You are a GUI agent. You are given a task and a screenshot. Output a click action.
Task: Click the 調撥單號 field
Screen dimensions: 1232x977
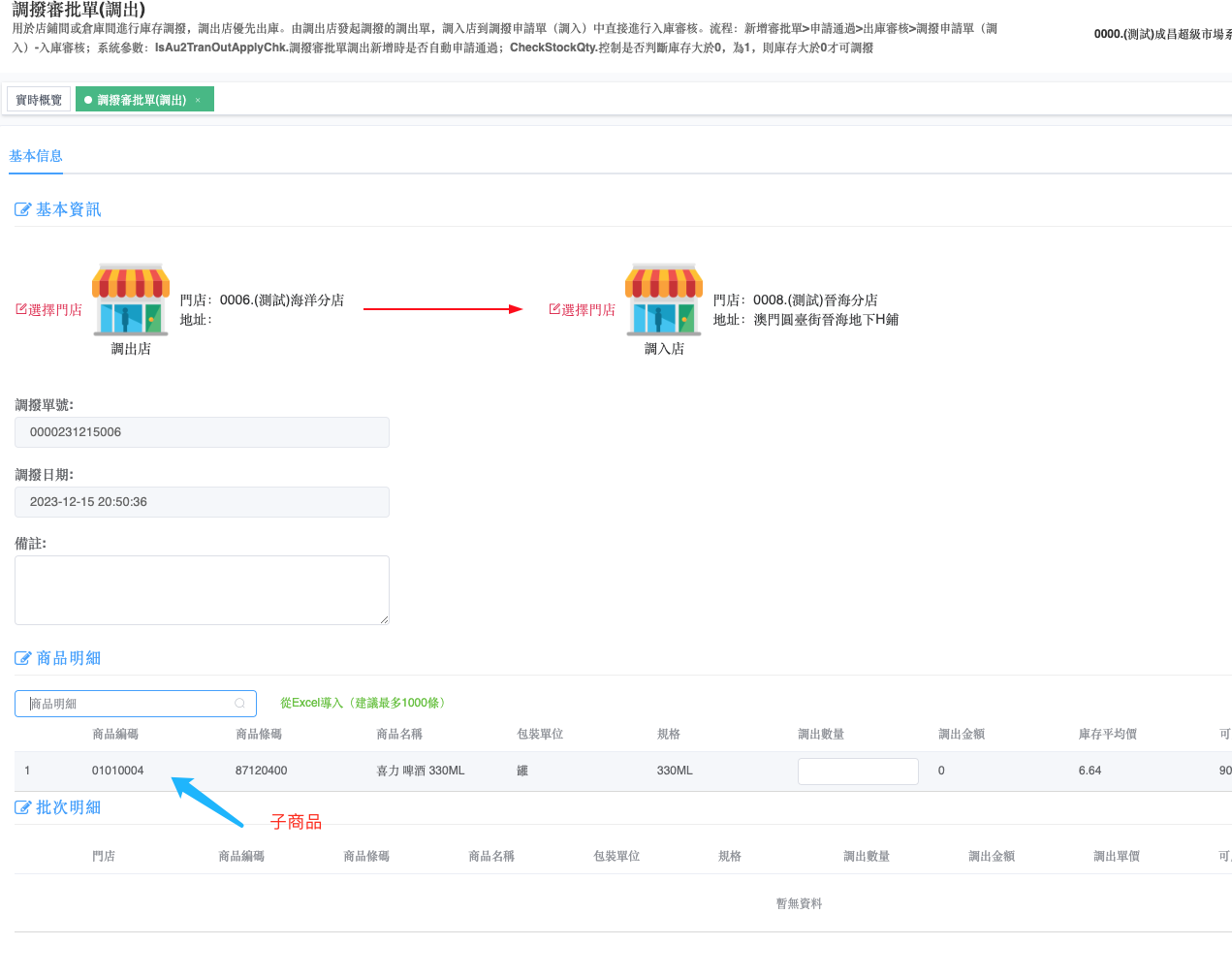coord(202,432)
